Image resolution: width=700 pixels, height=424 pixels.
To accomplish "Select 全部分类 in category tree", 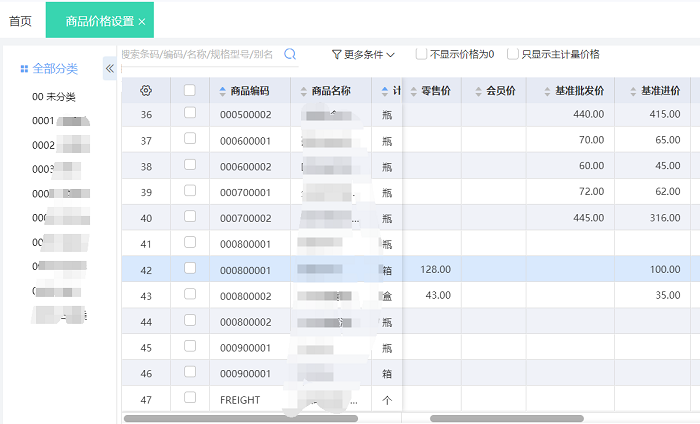I will click(x=55, y=69).
